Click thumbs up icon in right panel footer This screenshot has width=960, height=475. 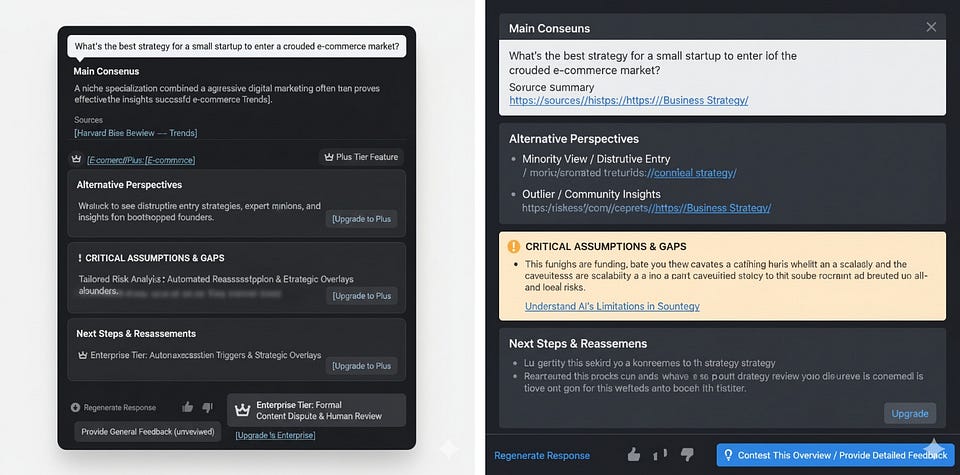click(x=634, y=455)
